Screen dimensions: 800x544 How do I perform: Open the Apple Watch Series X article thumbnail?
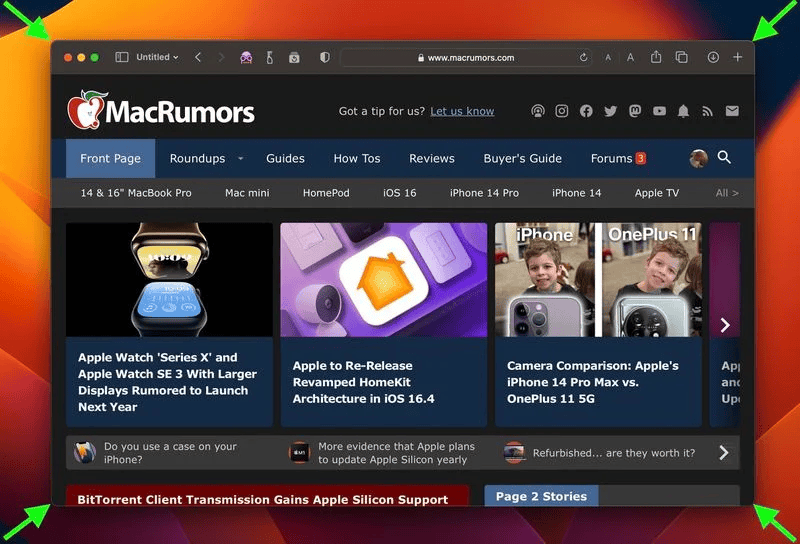[169, 279]
